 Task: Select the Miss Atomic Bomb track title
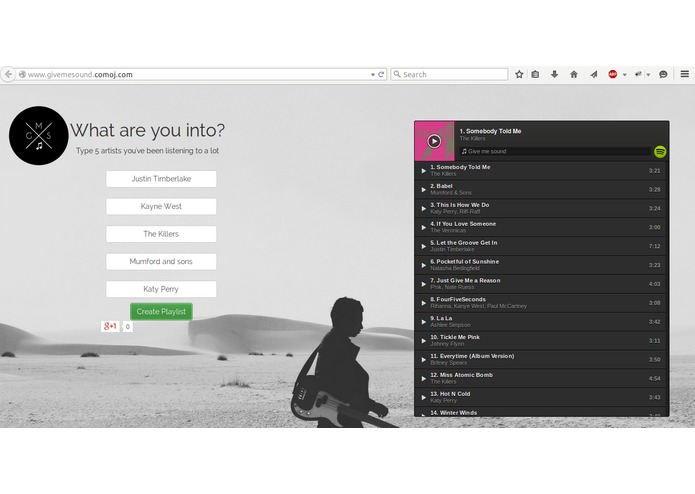pos(461,375)
